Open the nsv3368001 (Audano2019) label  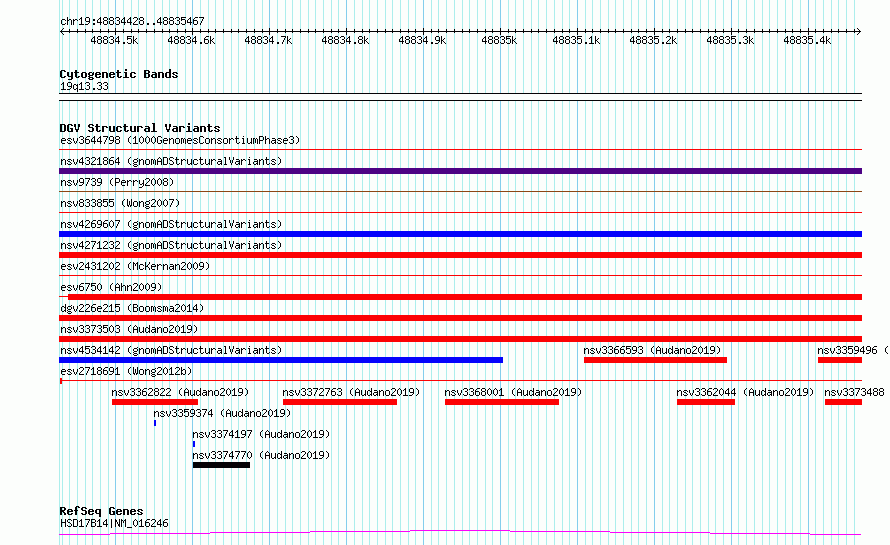coord(513,392)
